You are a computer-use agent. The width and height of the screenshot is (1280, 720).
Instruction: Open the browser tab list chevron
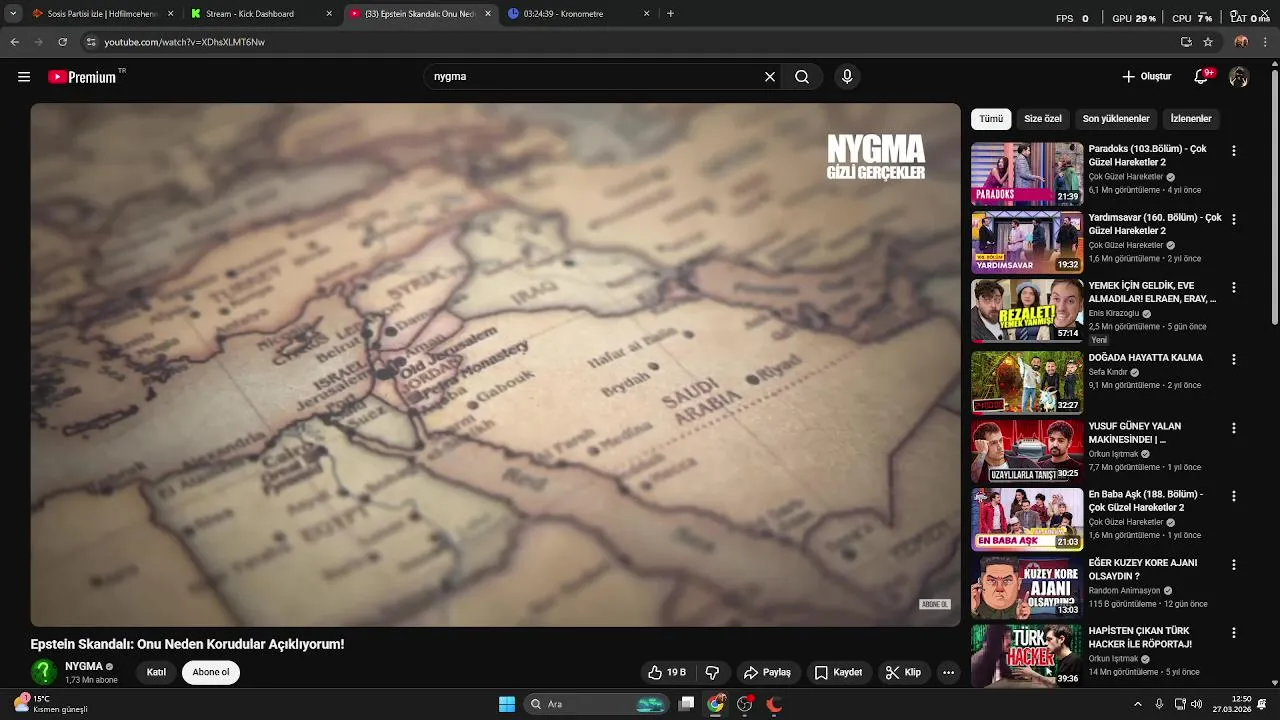(13, 14)
